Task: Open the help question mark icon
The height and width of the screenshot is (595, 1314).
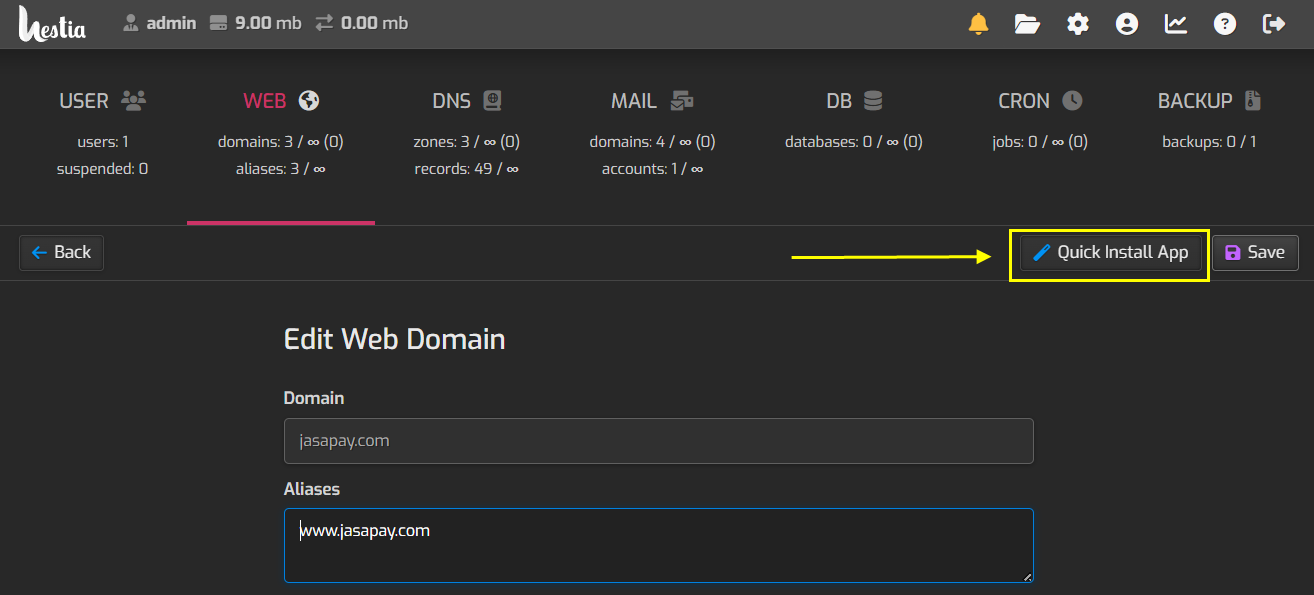Action: coord(1225,24)
